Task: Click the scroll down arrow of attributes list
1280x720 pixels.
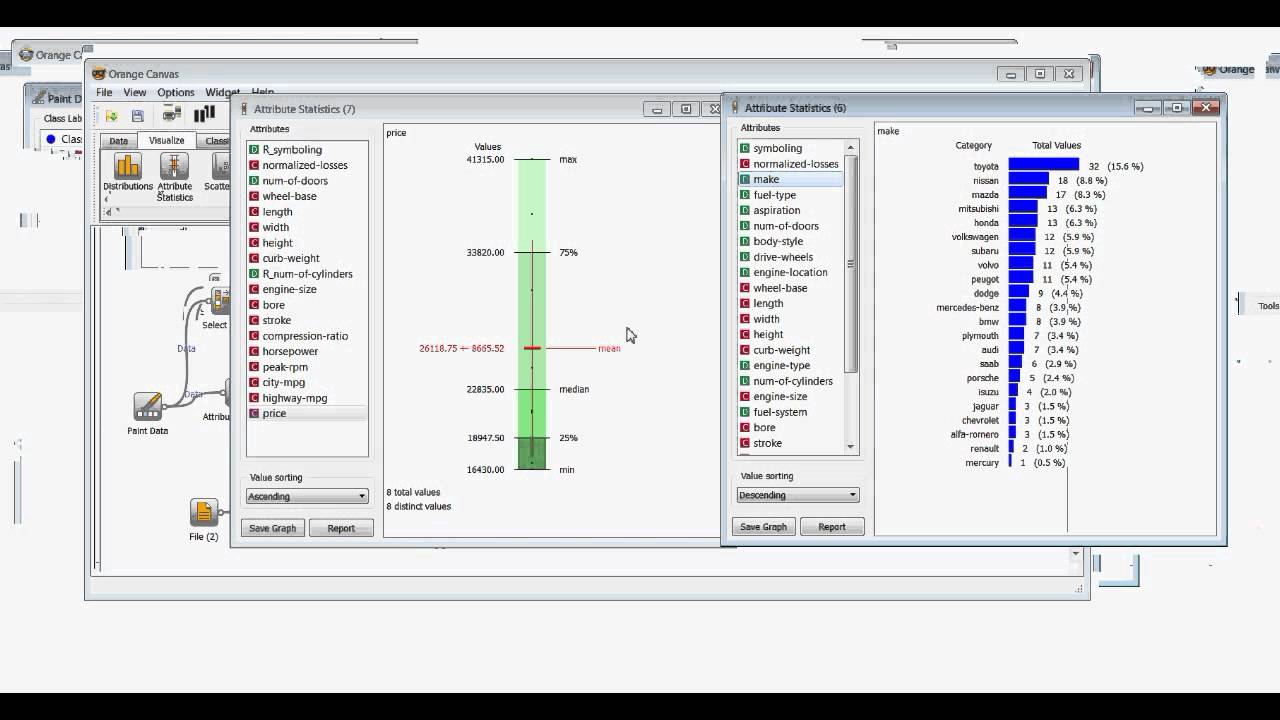Action: (x=851, y=447)
